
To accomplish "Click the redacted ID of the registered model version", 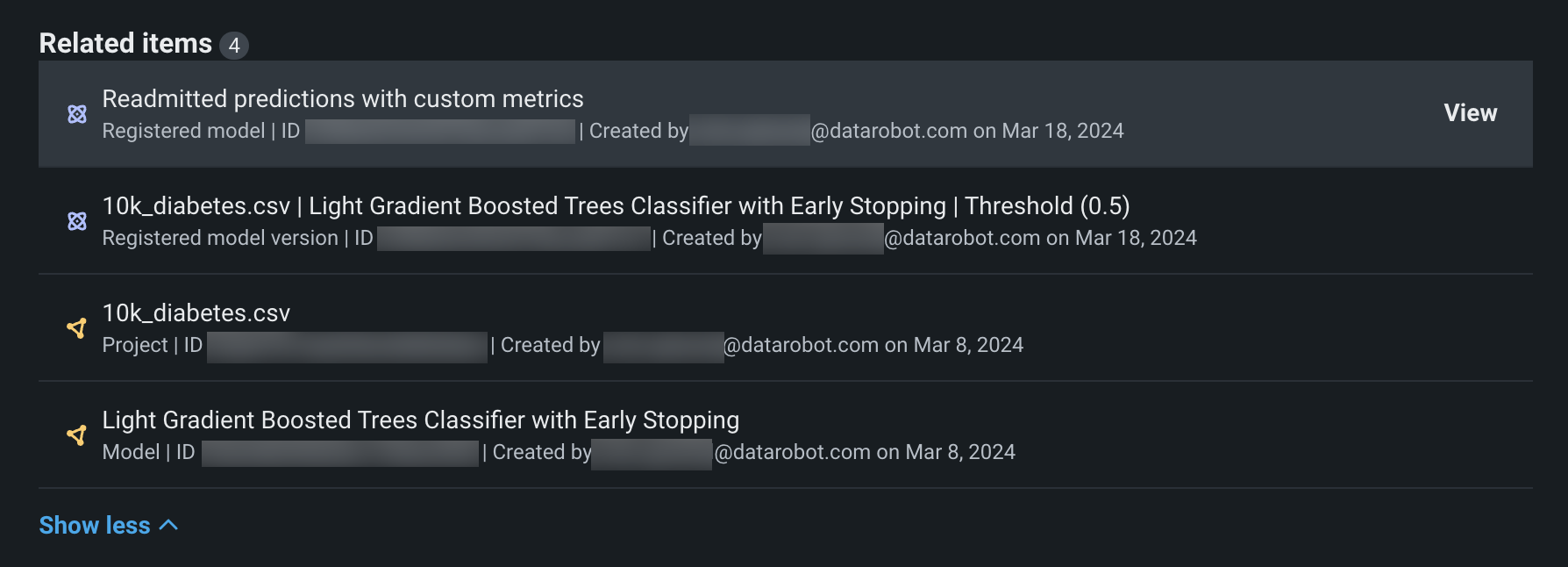I will point(514,239).
